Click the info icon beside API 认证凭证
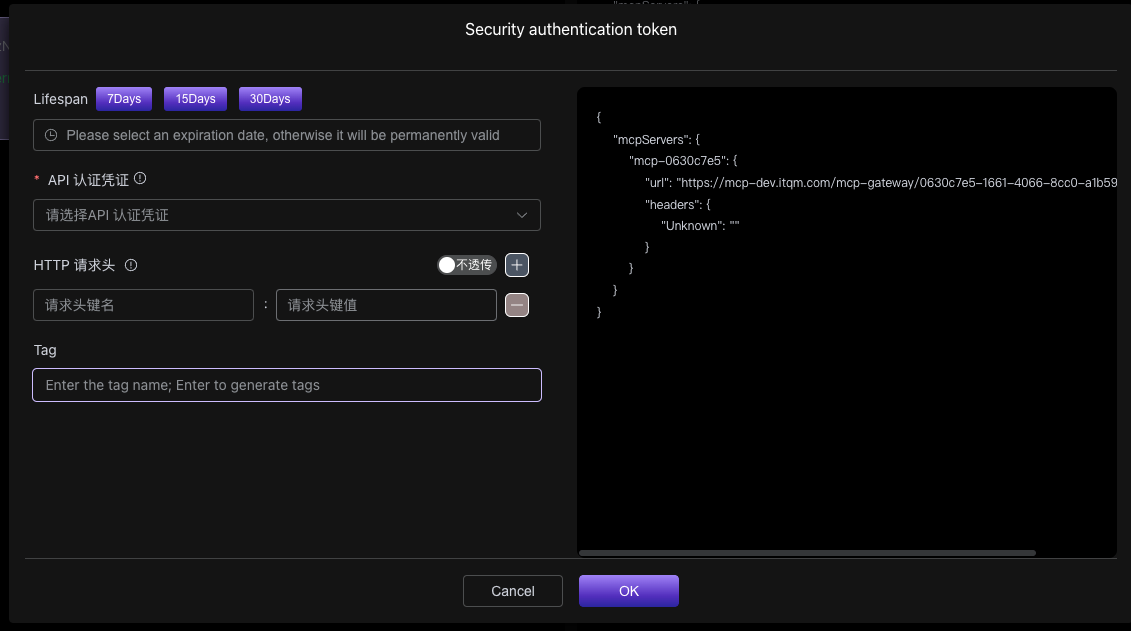The height and width of the screenshot is (631, 1131). (140, 178)
